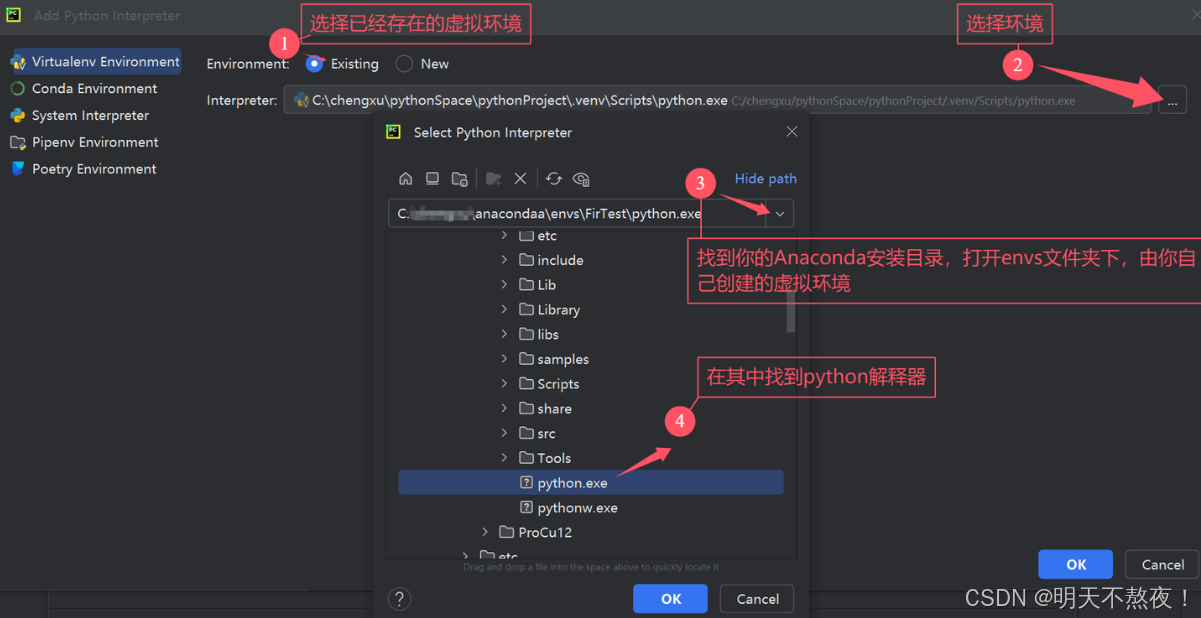The image size is (1201, 618).
Task: Click the New Folder icon
Action: (x=493, y=179)
